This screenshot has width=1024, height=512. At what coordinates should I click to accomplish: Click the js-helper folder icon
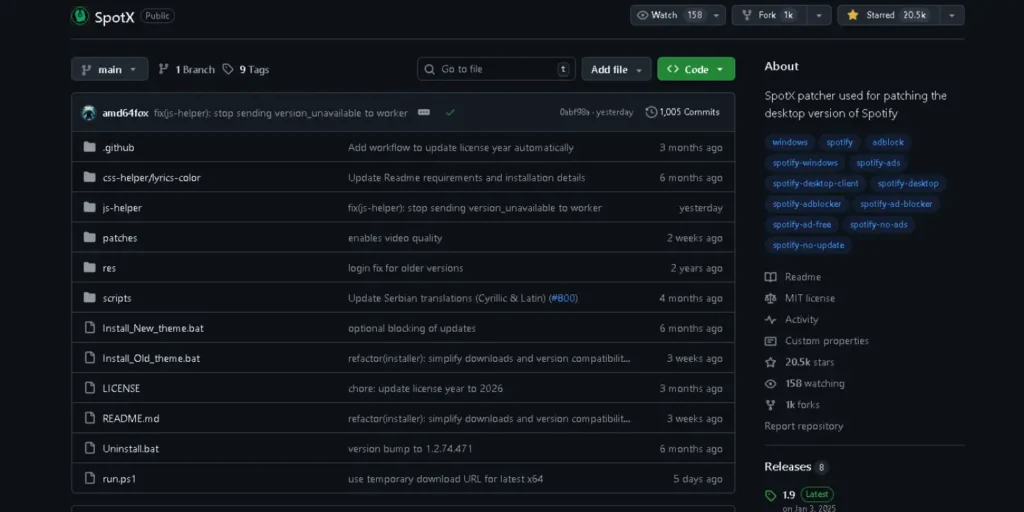point(89,207)
